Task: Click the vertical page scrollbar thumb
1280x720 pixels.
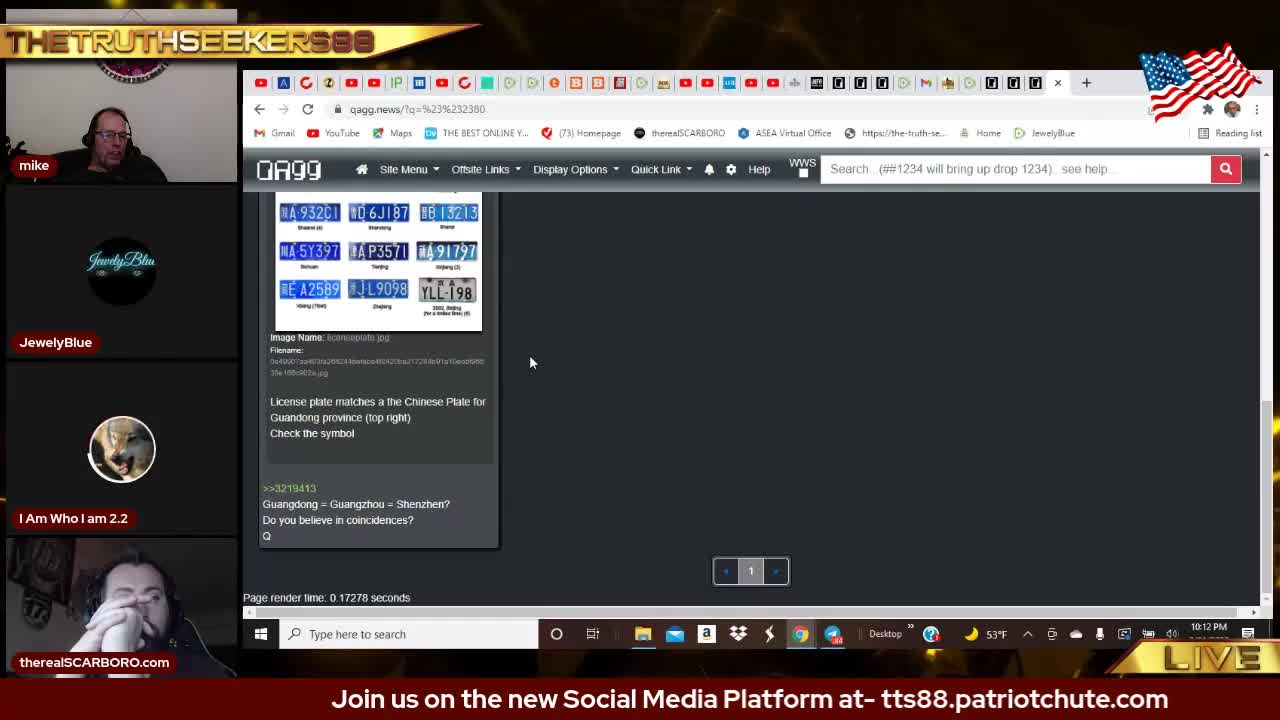Action: 1267,495
